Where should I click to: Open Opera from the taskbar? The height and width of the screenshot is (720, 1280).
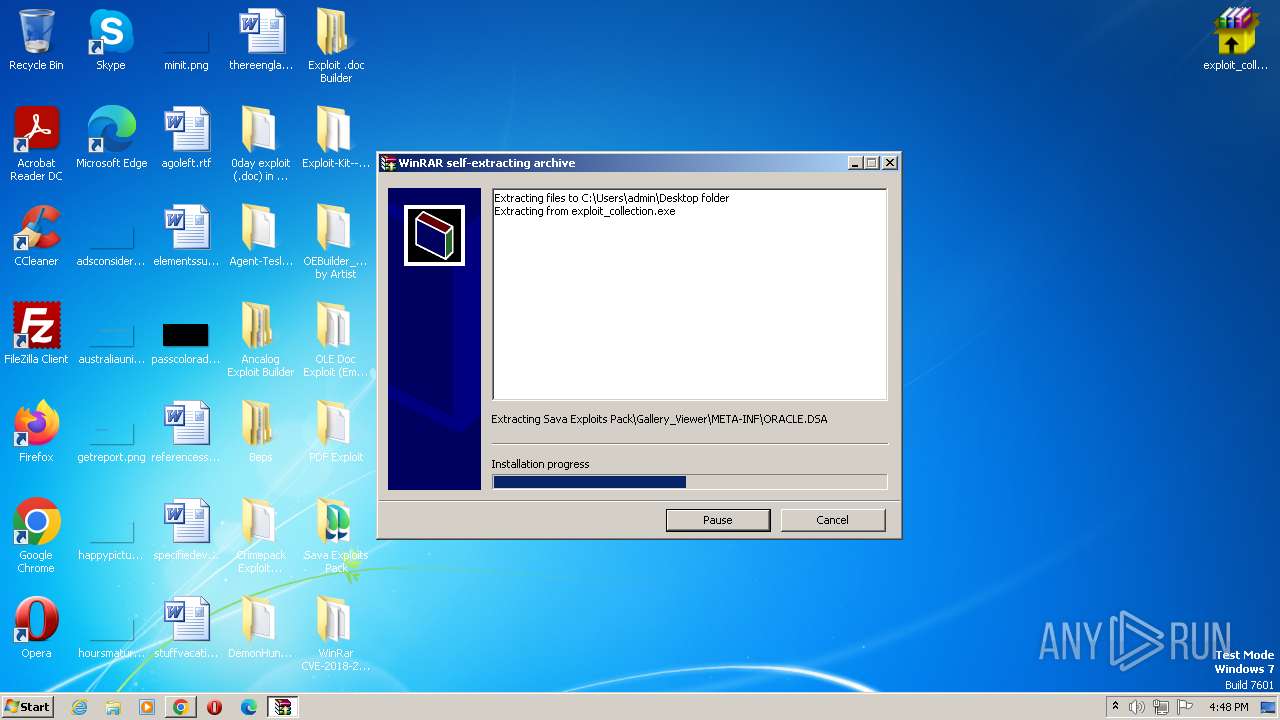click(x=214, y=707)
